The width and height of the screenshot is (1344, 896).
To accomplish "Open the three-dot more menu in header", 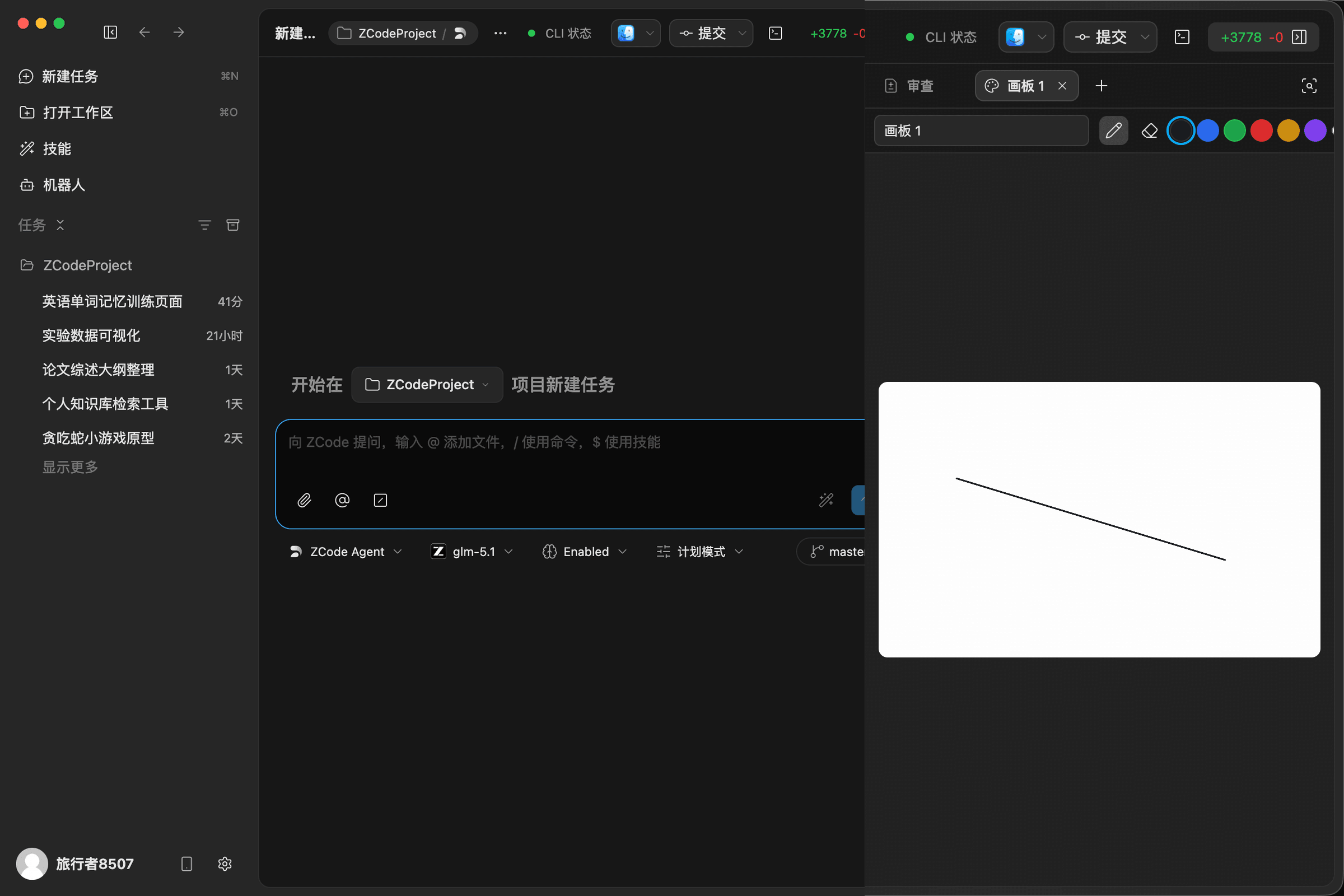I will pyautogui.click(x=500, y=33).
